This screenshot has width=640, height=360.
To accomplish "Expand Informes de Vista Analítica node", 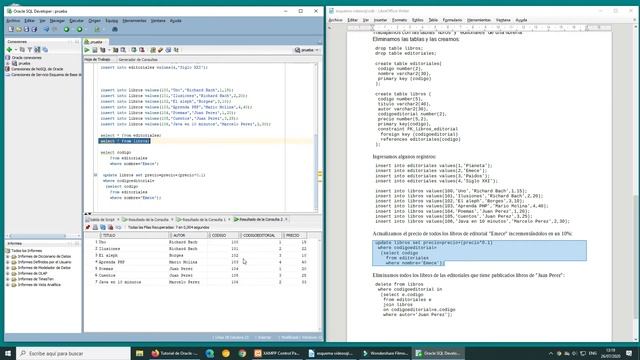I will (x=8, y=285).
